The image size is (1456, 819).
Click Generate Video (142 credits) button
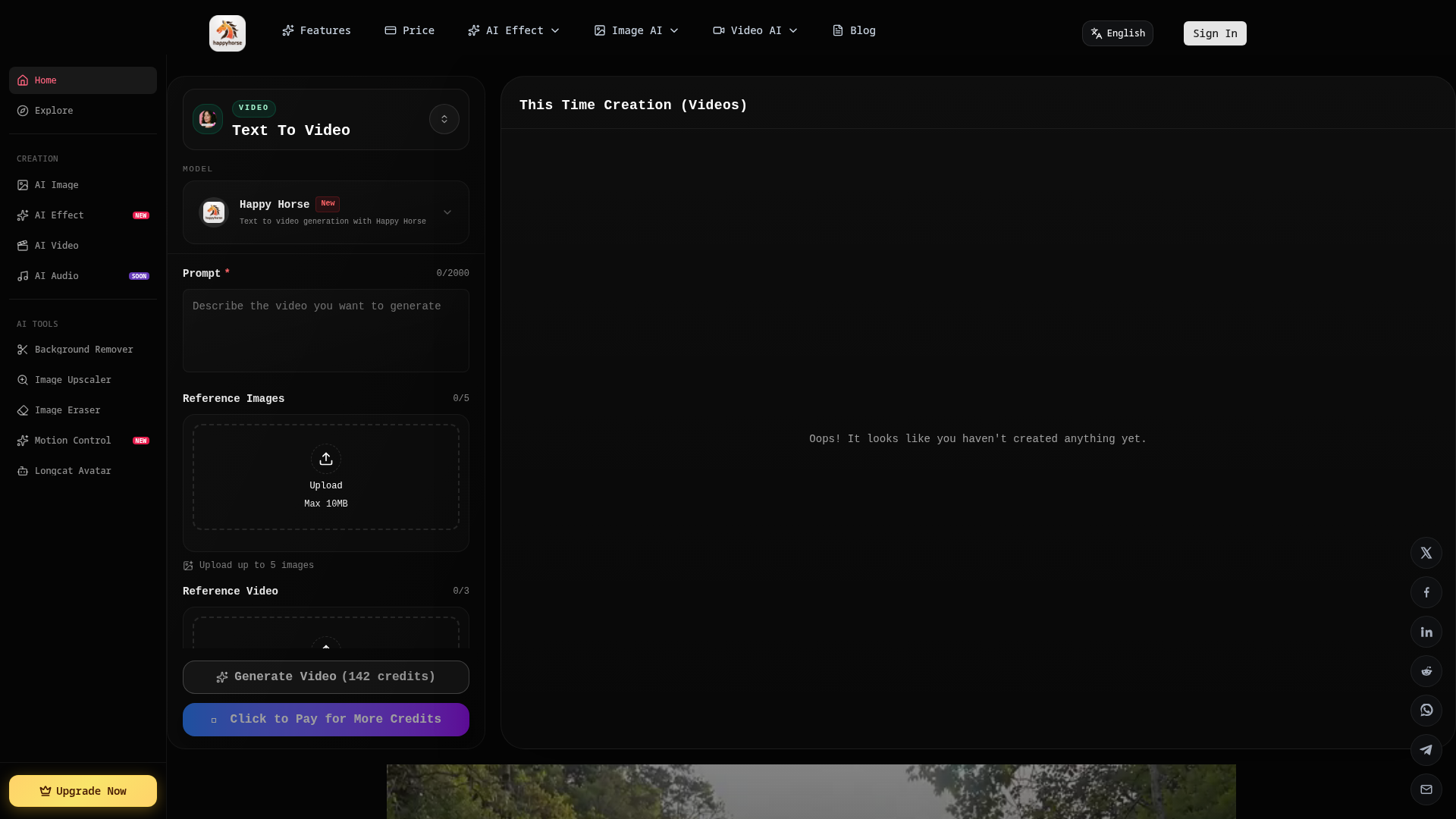tap(325, 677)
